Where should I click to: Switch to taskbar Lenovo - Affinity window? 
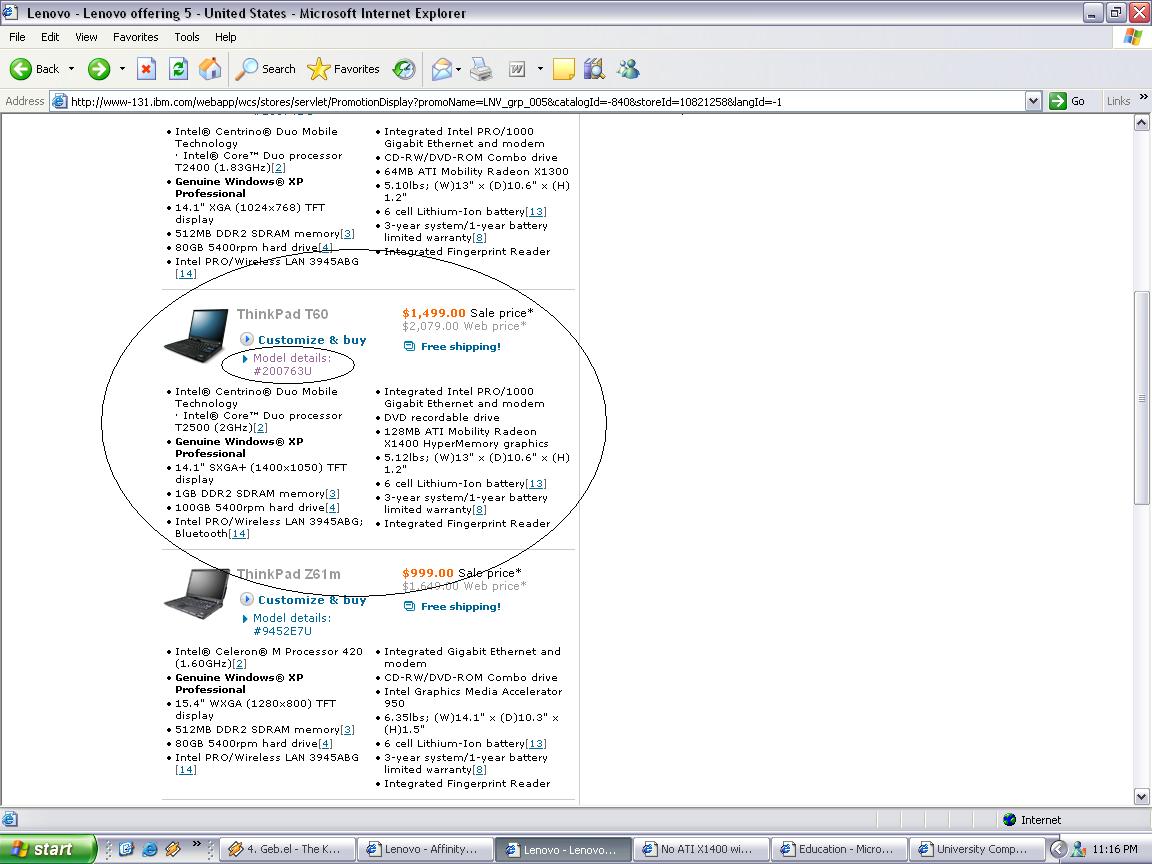click(x=424, y=849)
